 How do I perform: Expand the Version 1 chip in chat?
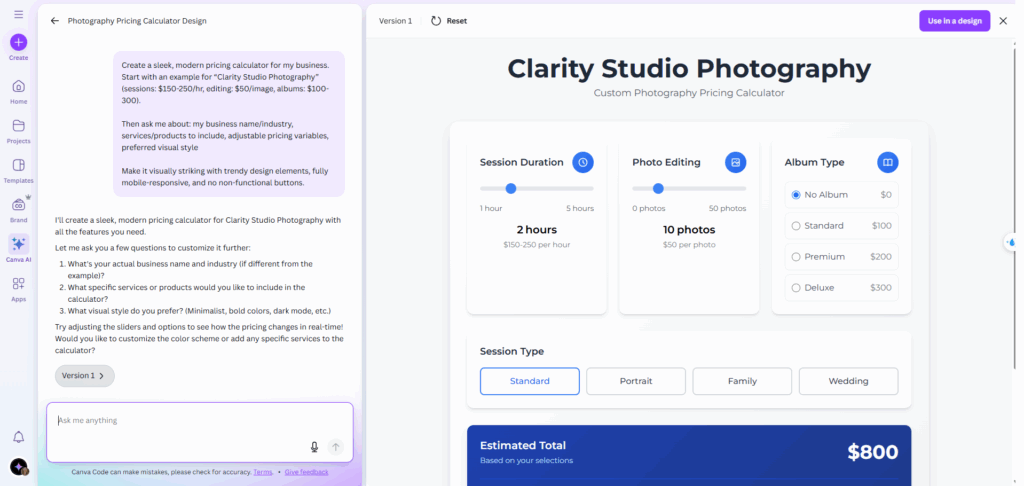tap(85, 376)
